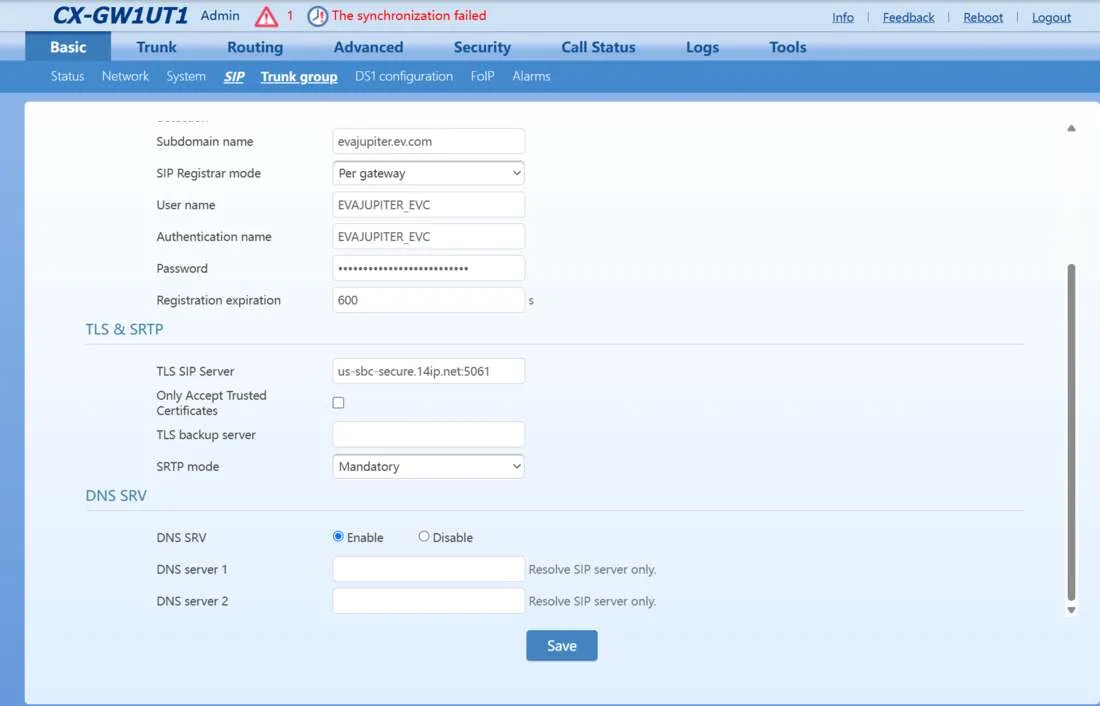Open the Network sub-tab

click(x=125, y=76)
